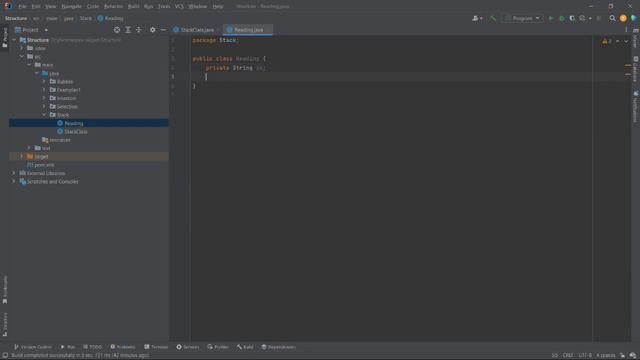Open the Structure left side tool window
The width and height of the screenshot is (640, 360).
pyautogui.click(x=5, y=324)
